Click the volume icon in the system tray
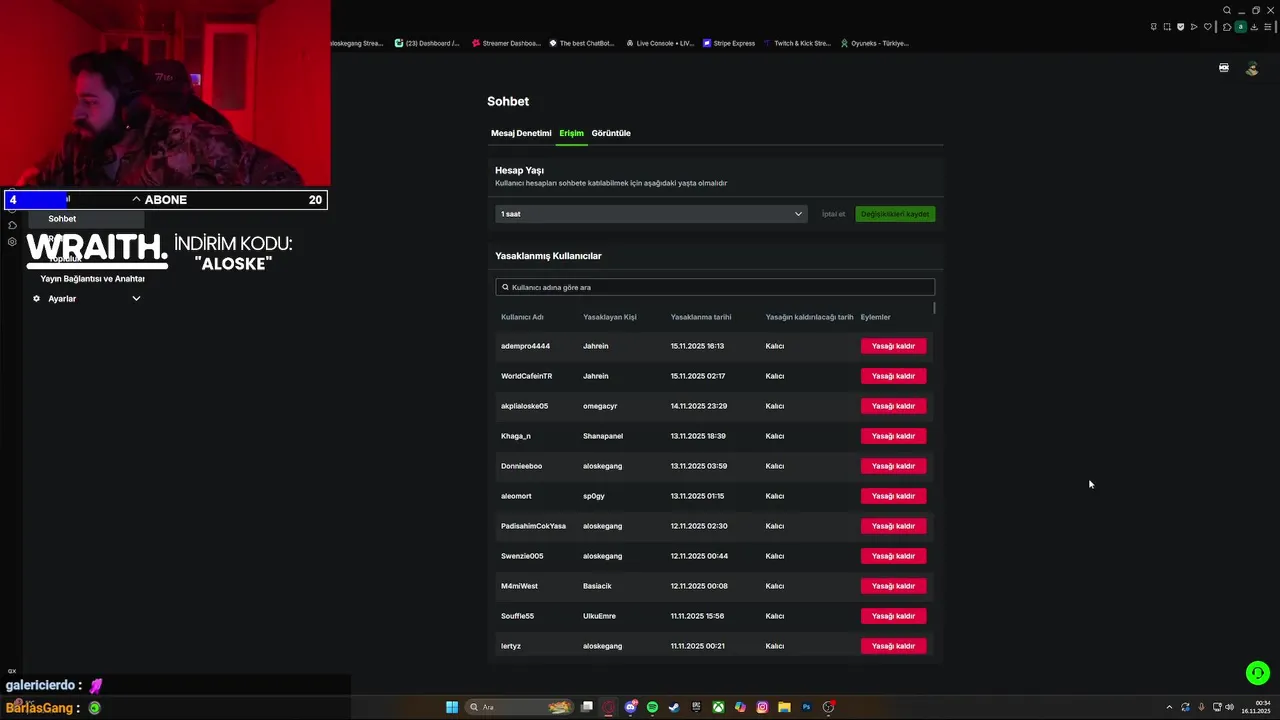 1229,707
